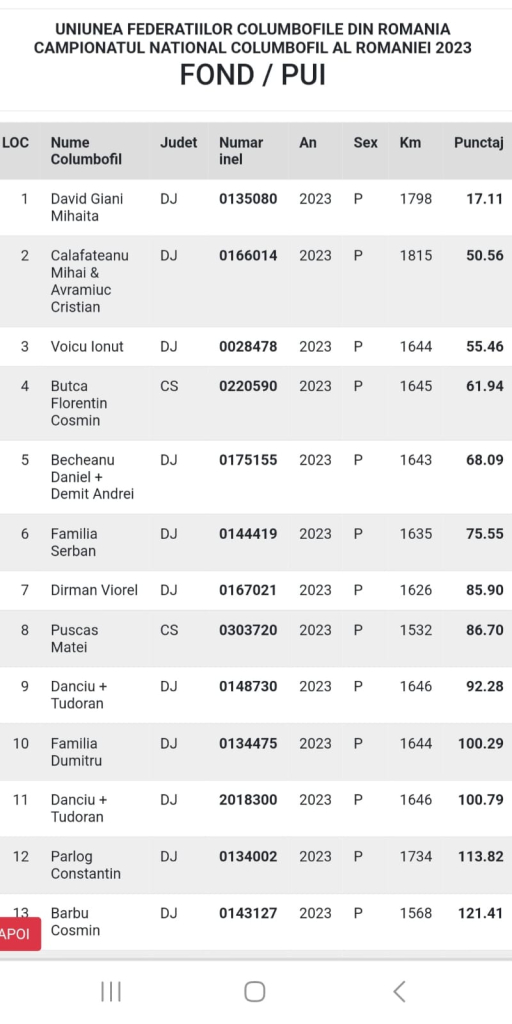
Task: Select the Punctaj column header
Action: point(479,142)
